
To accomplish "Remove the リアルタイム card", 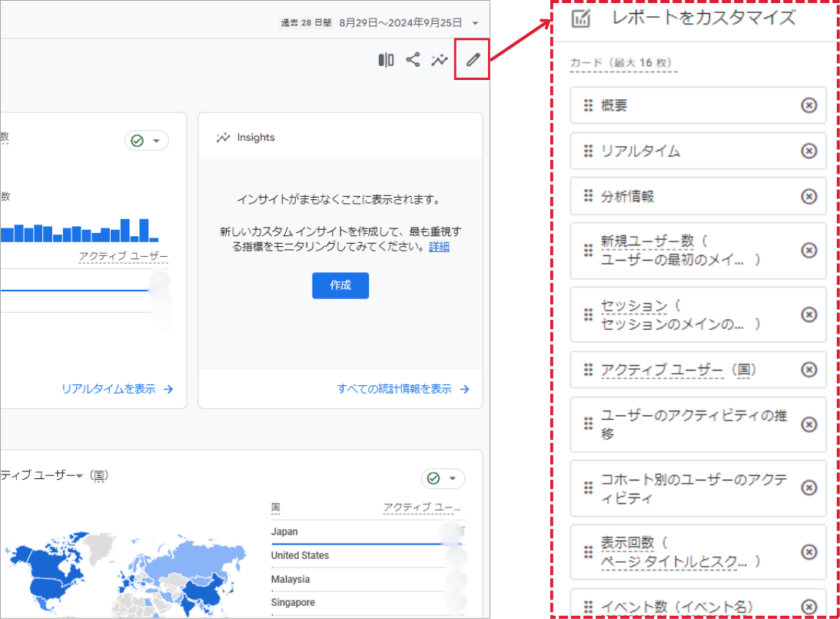I will (809, 151).
